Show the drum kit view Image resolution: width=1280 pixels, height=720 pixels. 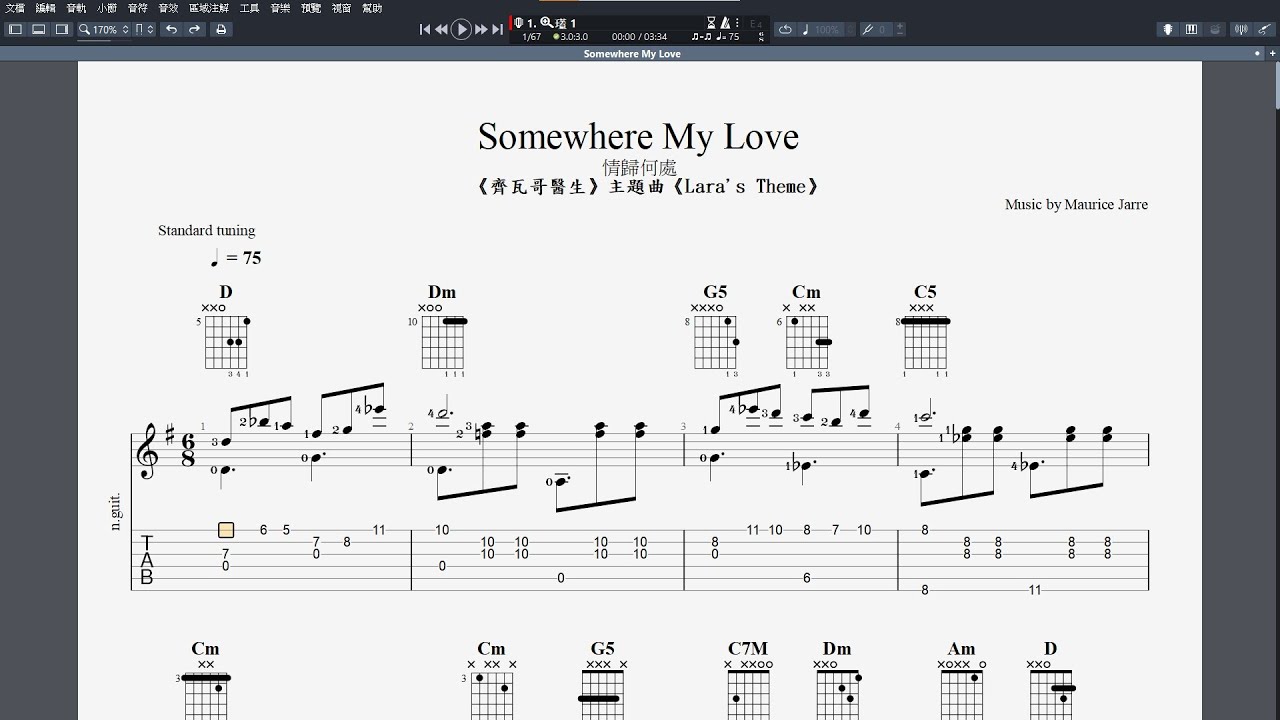(1214, 29)
